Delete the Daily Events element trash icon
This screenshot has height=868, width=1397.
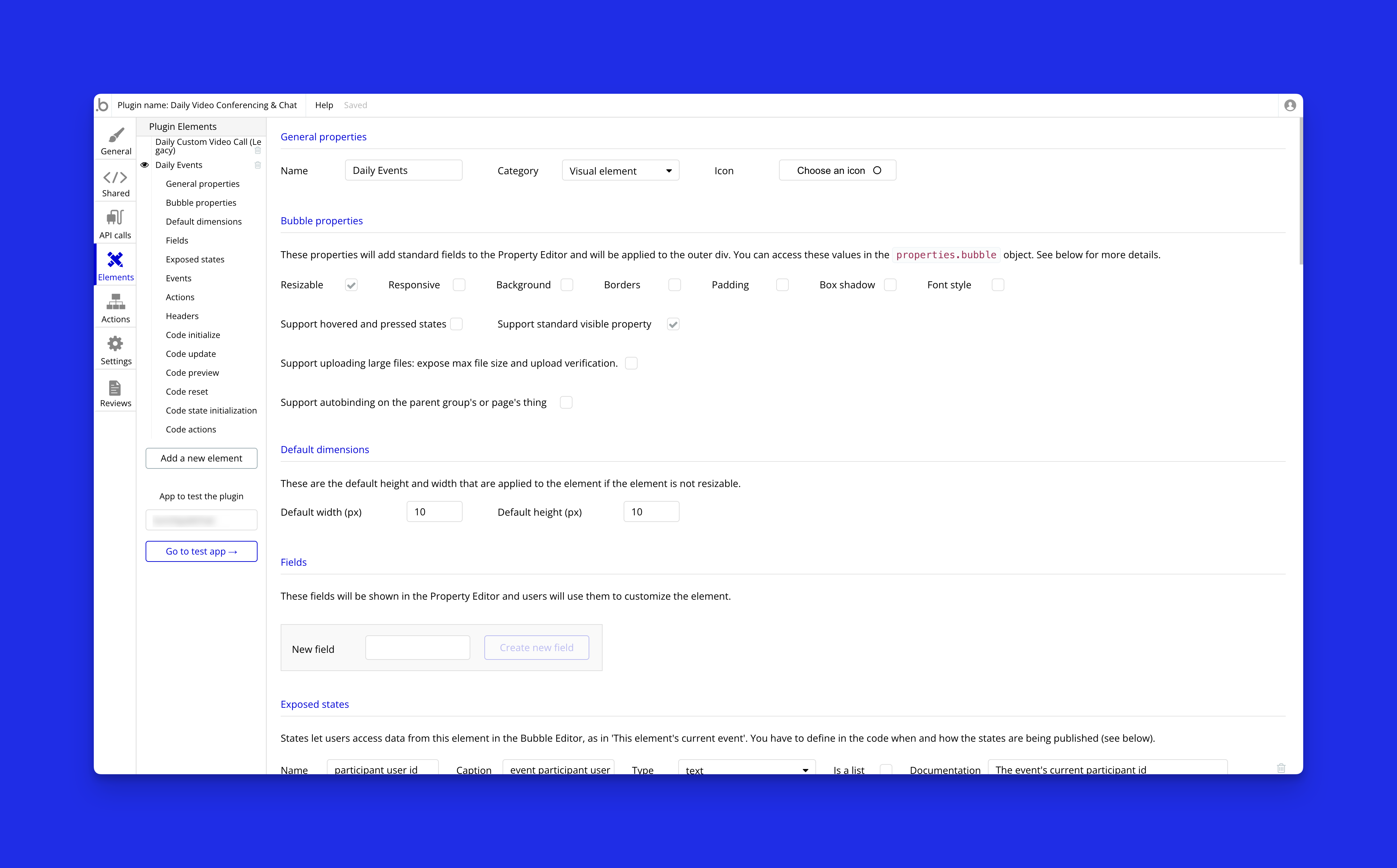point(258,165)
